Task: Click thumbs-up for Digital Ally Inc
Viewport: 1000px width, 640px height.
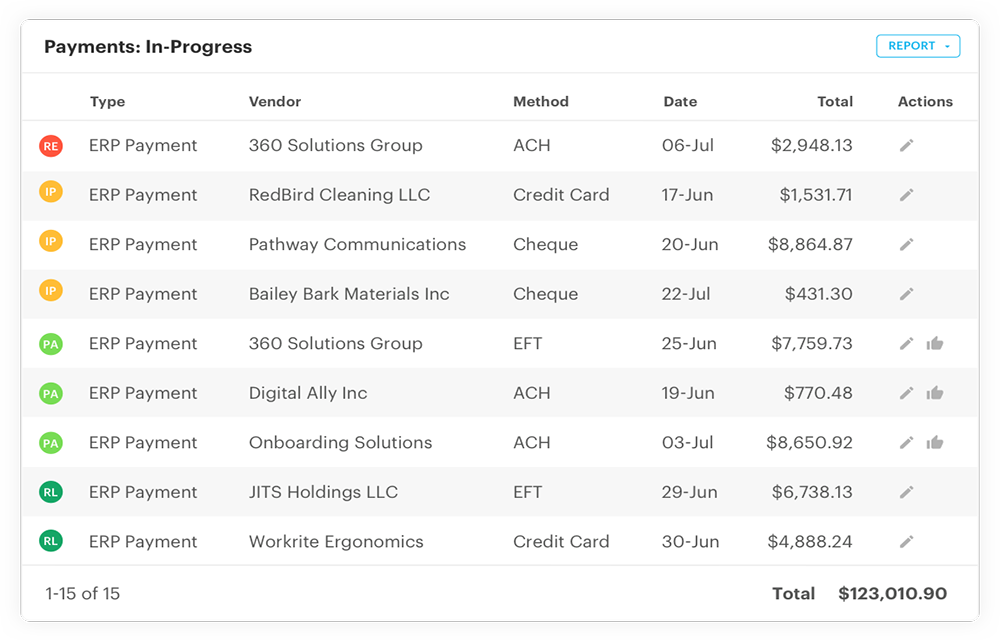Action: point(935,393)
